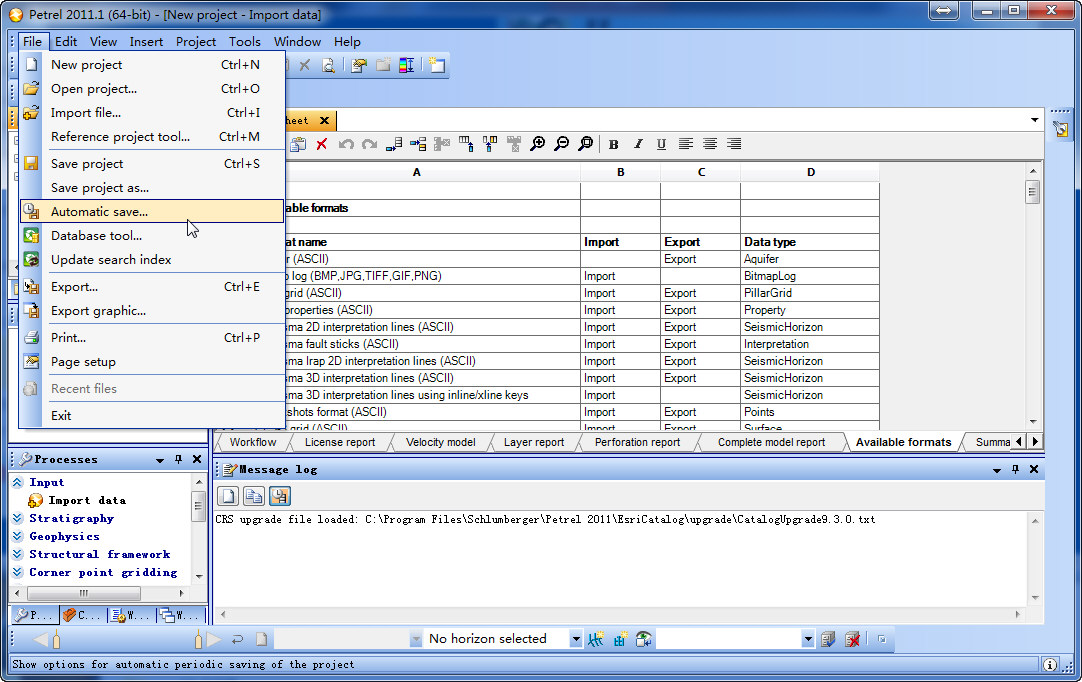Click the blue check filter icon in bottom toolbar
The height and width of the screenshot is (682, 1082).
pyautogui.click(x=828, y=639)
